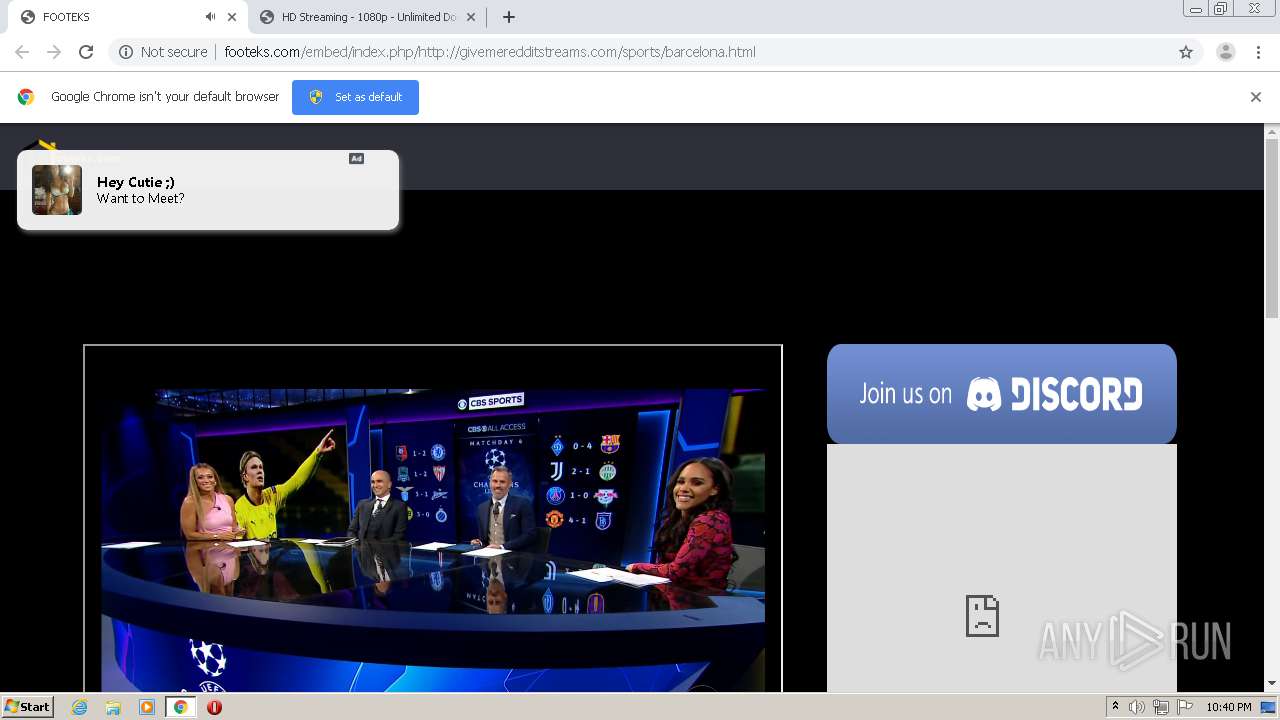
Task: Open Windows Media Player from taskbar
Action: pos(147,707)
